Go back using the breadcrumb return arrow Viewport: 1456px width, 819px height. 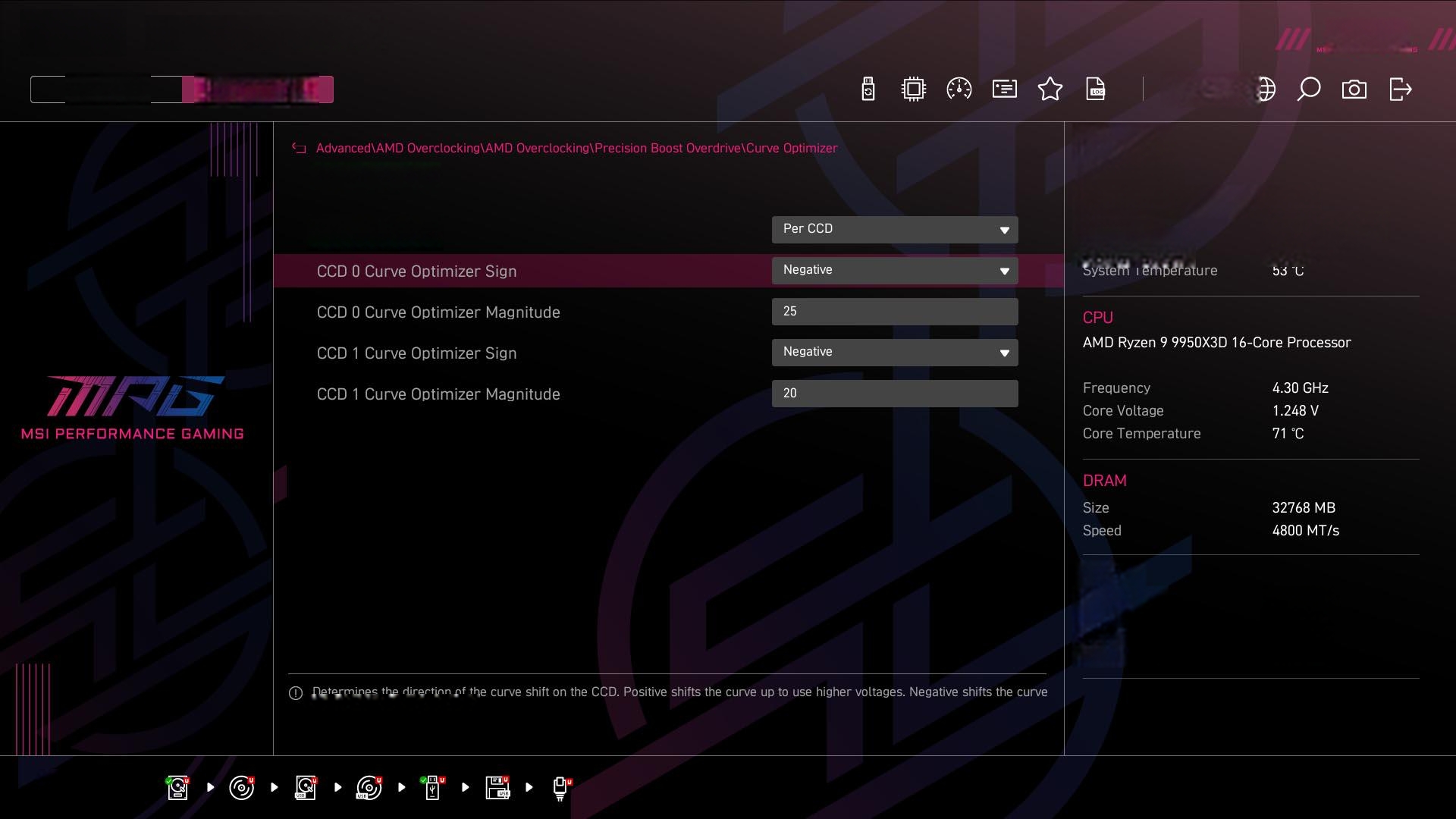click(299, 149)
